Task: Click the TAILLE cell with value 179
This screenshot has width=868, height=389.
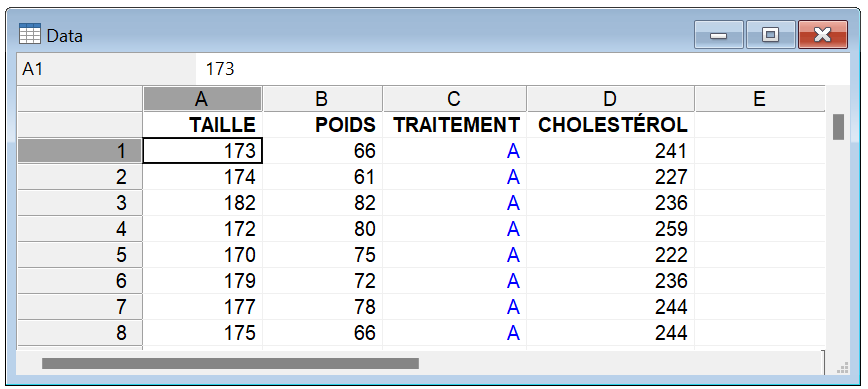Action: [203, 281]
